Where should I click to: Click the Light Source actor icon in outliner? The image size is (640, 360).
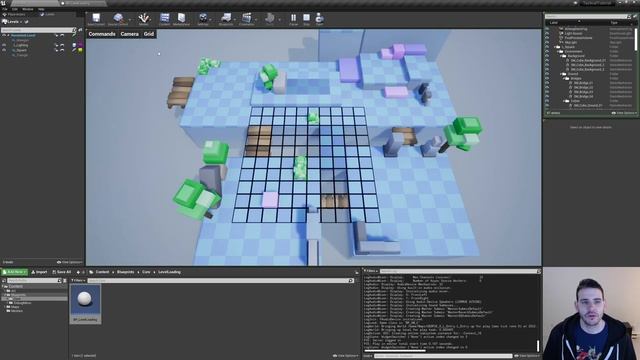pyautogui.click(x=562, y=33)
